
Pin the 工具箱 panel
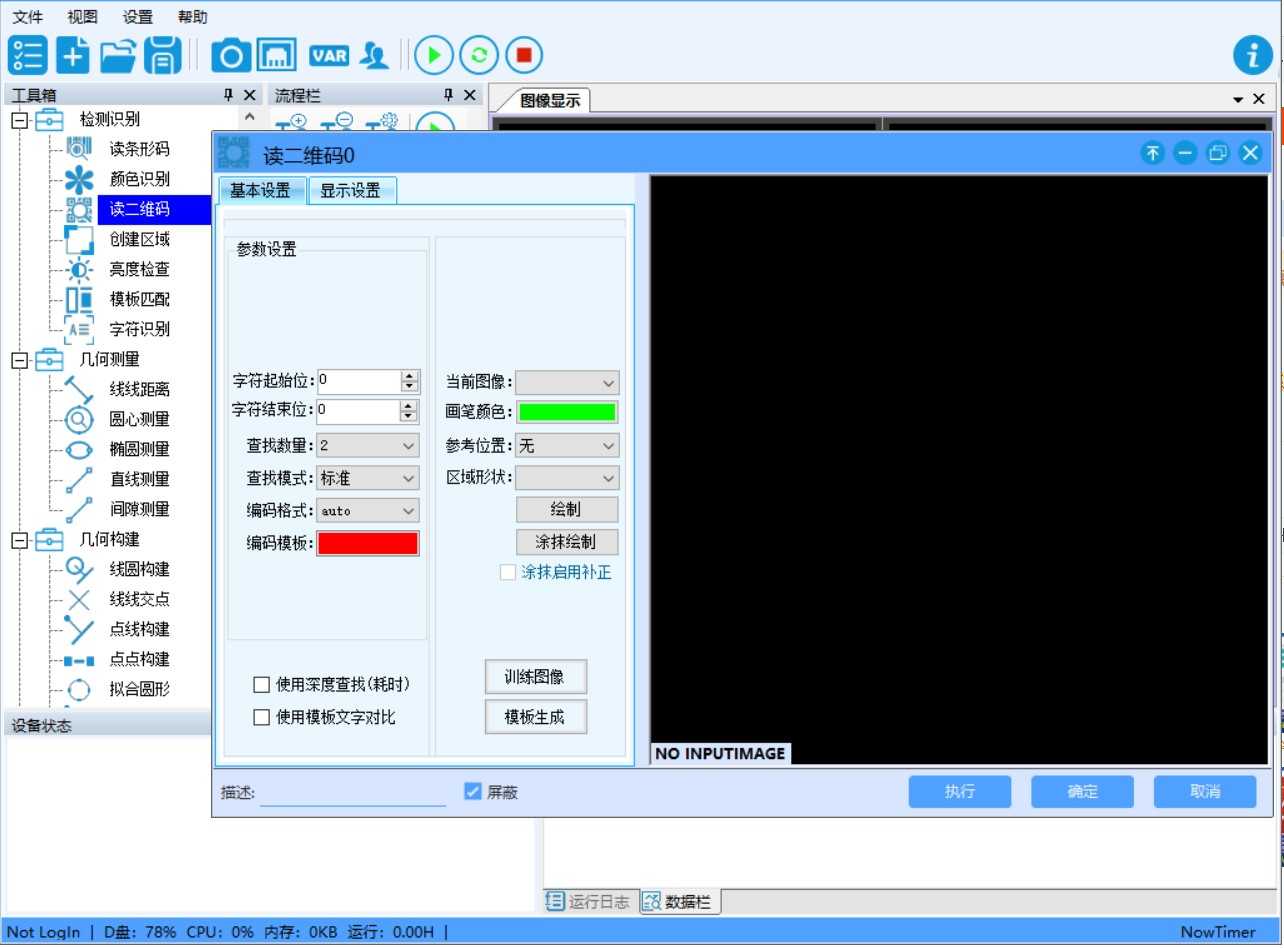point(228,95)
